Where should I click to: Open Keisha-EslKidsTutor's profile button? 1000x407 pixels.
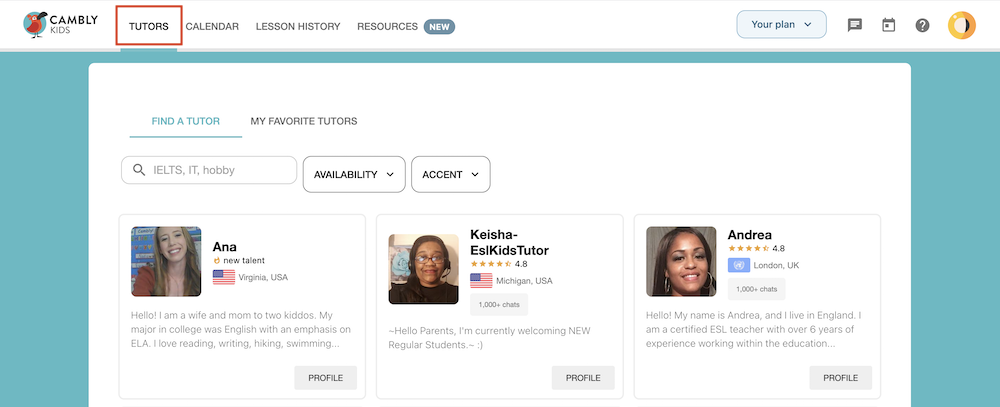583,378
